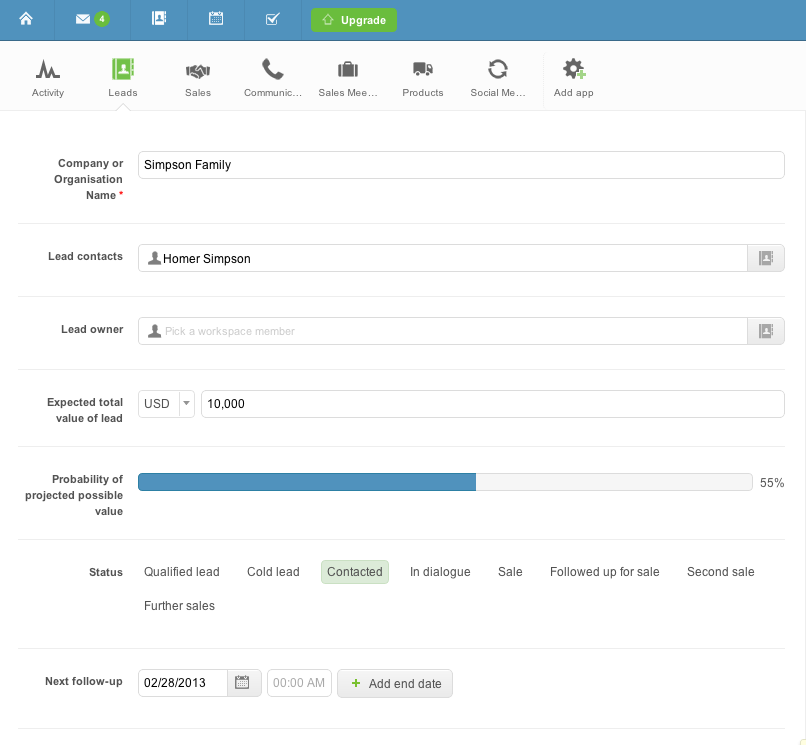806x745 pixels.
Task: Edit the Company or Organisation Name field
Action: click(461, 165)
